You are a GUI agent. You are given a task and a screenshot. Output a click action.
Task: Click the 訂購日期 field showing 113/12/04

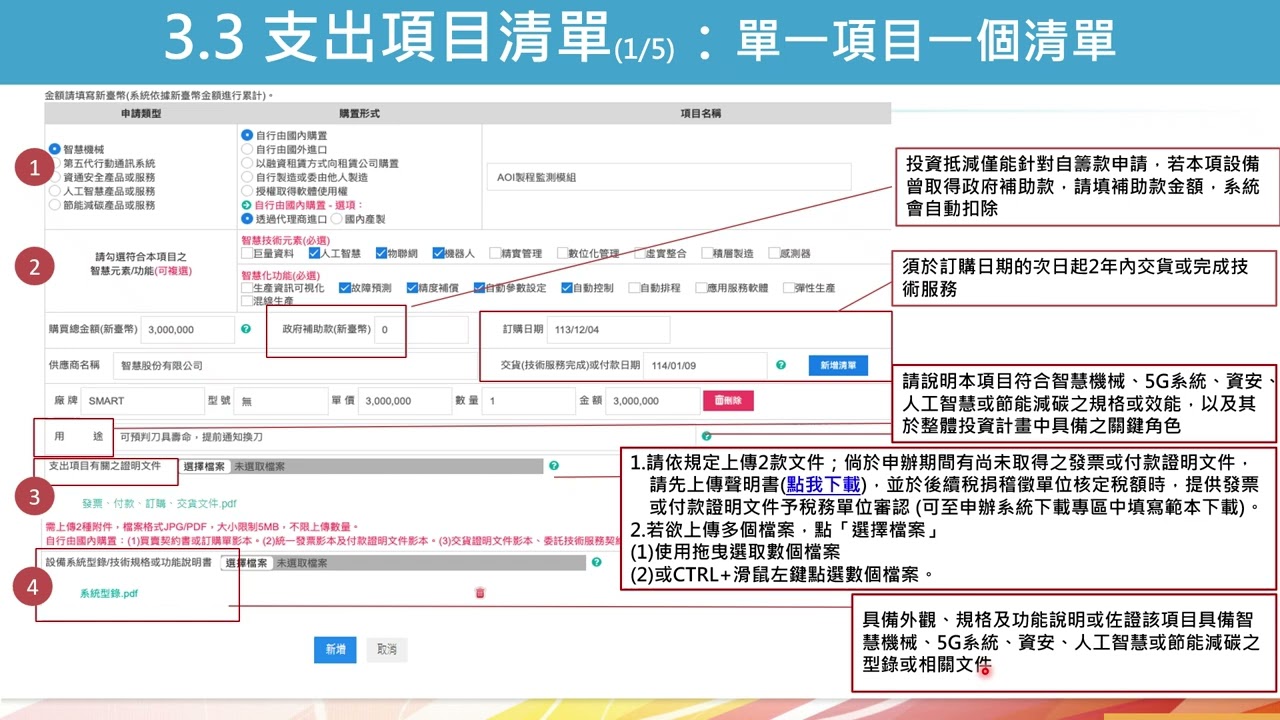(608, 329)
